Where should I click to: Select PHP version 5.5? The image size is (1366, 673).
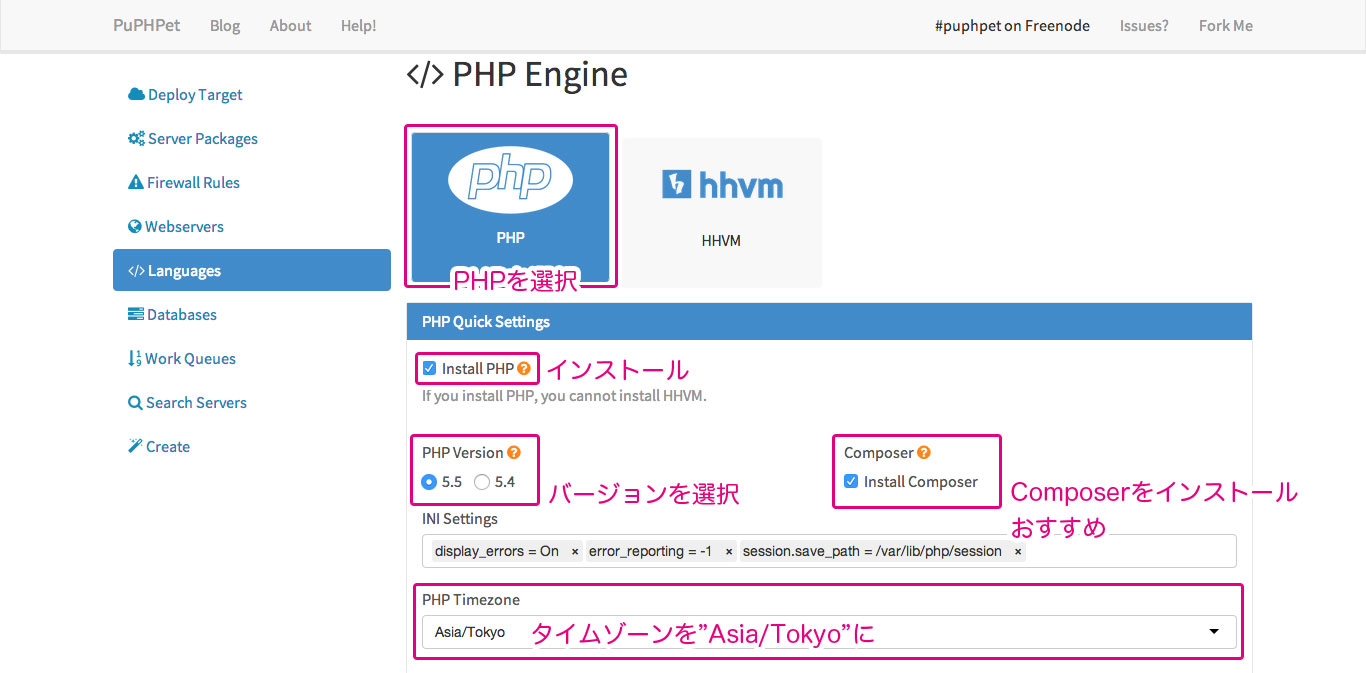[x=430, y=482]
